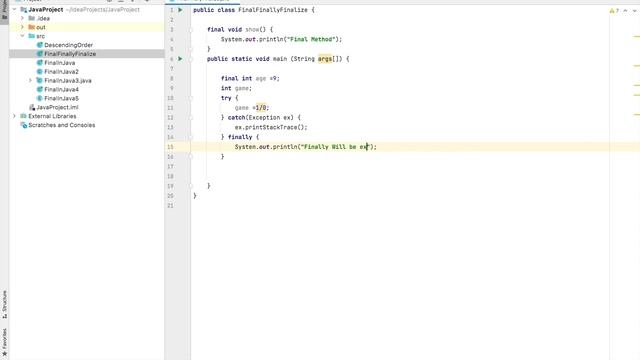Fold the main method at line 6
640x360 pixels.
(x=191, y=59)
